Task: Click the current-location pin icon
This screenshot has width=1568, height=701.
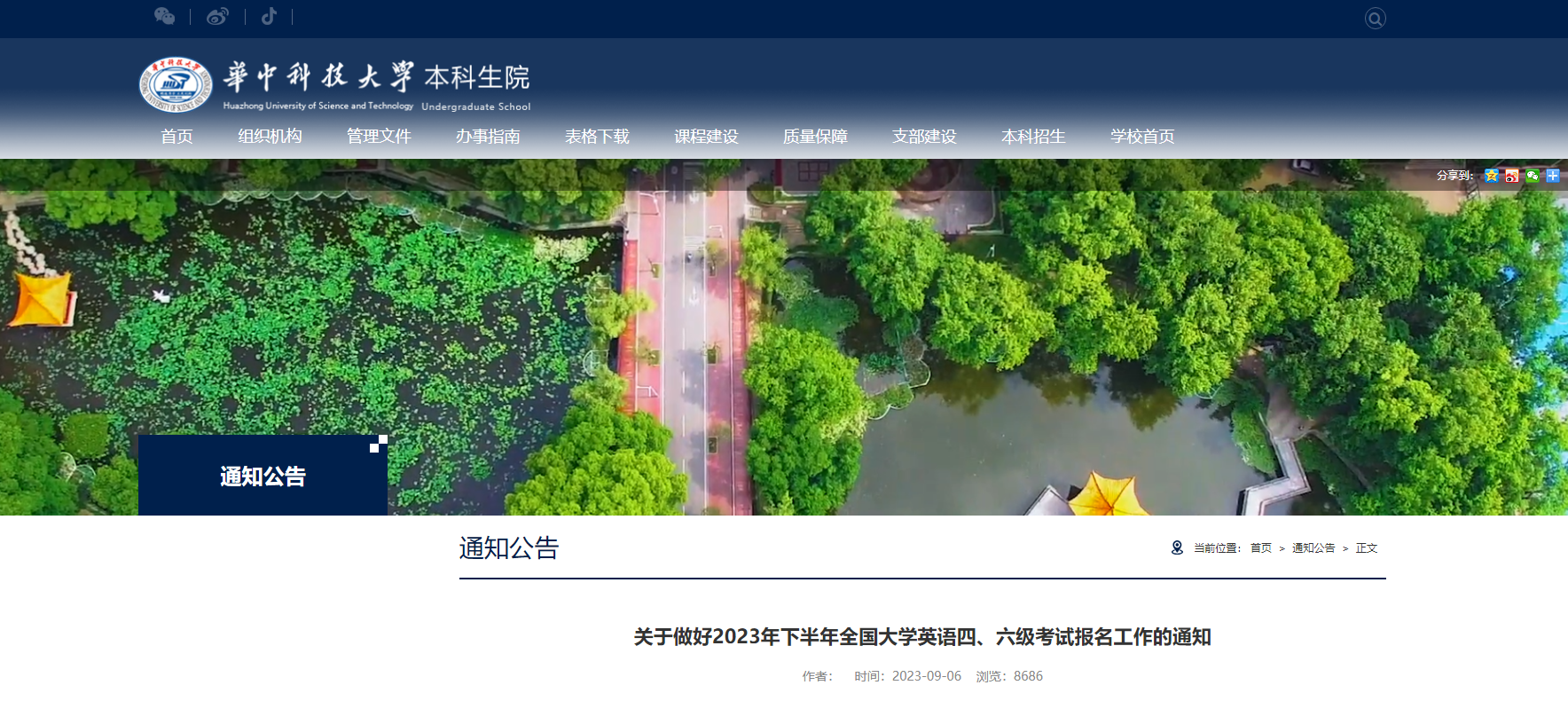Action: coord(1177,547)
